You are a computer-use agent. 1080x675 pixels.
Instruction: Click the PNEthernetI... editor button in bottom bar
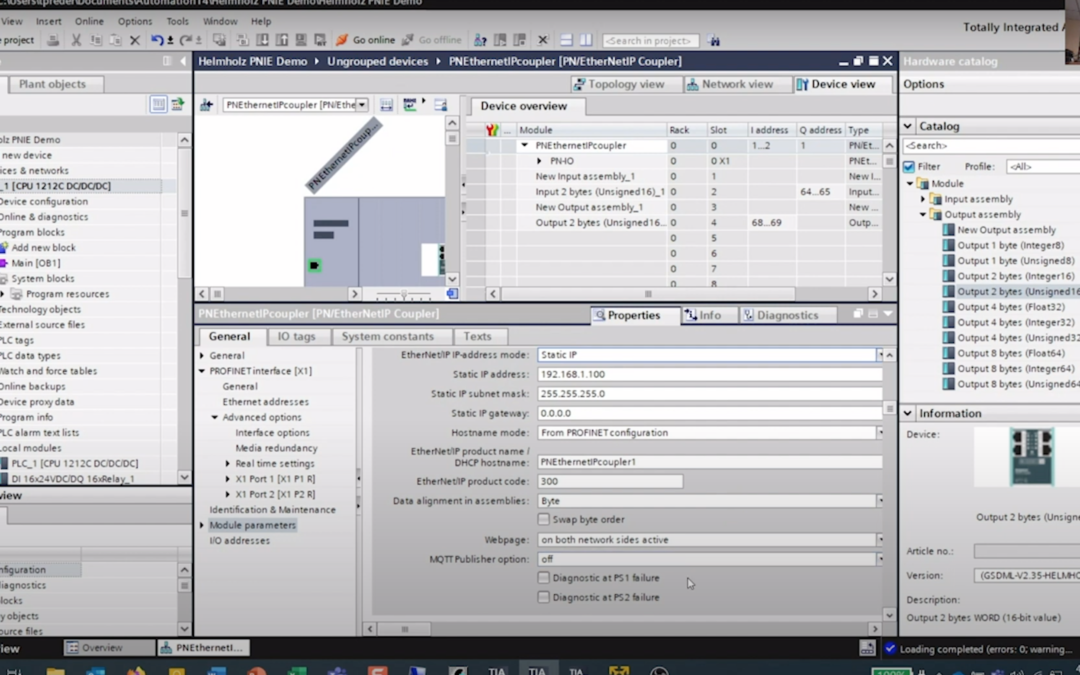click(204, 647)
